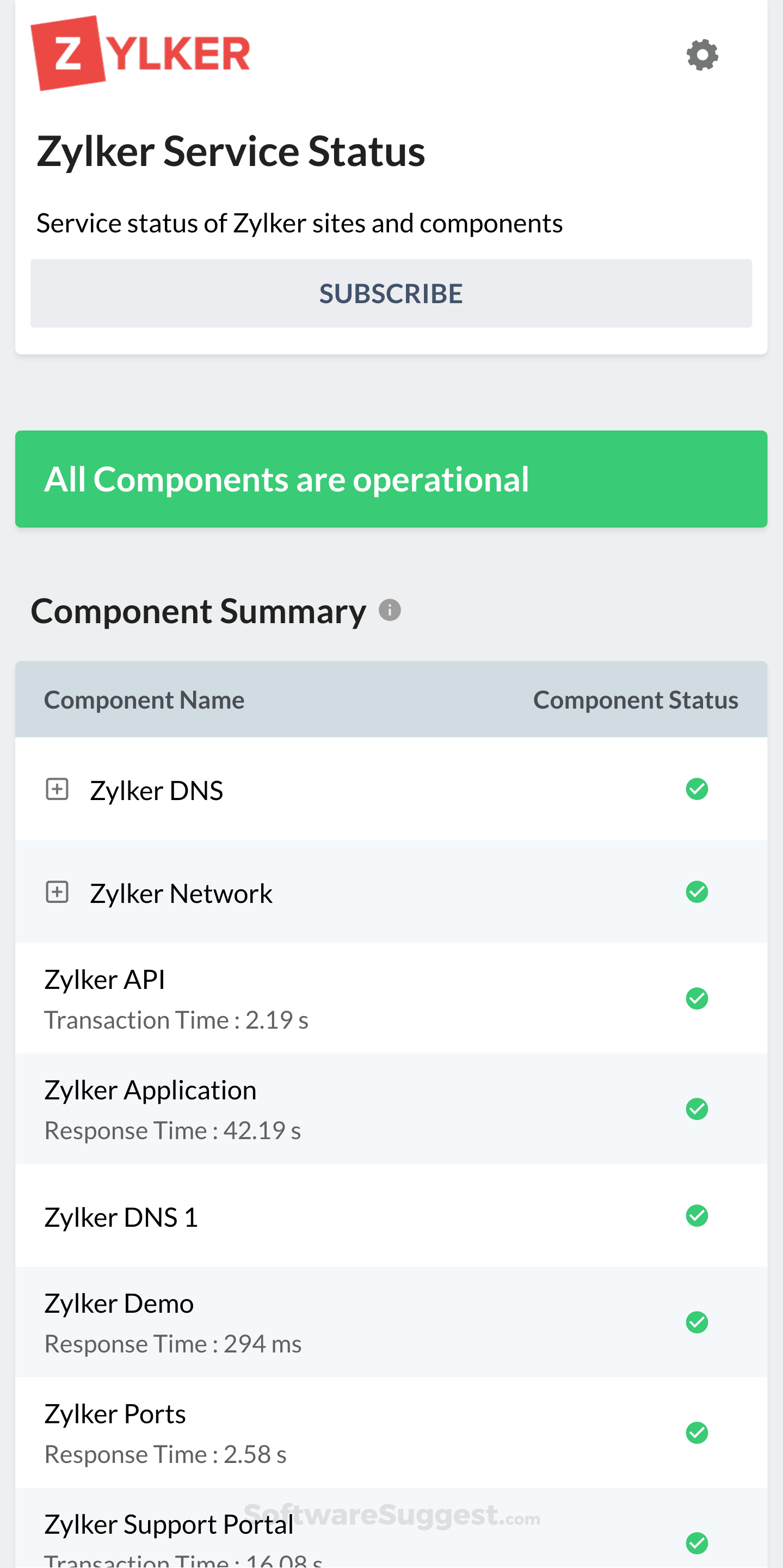Expand the Zylker Network component group

coord(57,893)
